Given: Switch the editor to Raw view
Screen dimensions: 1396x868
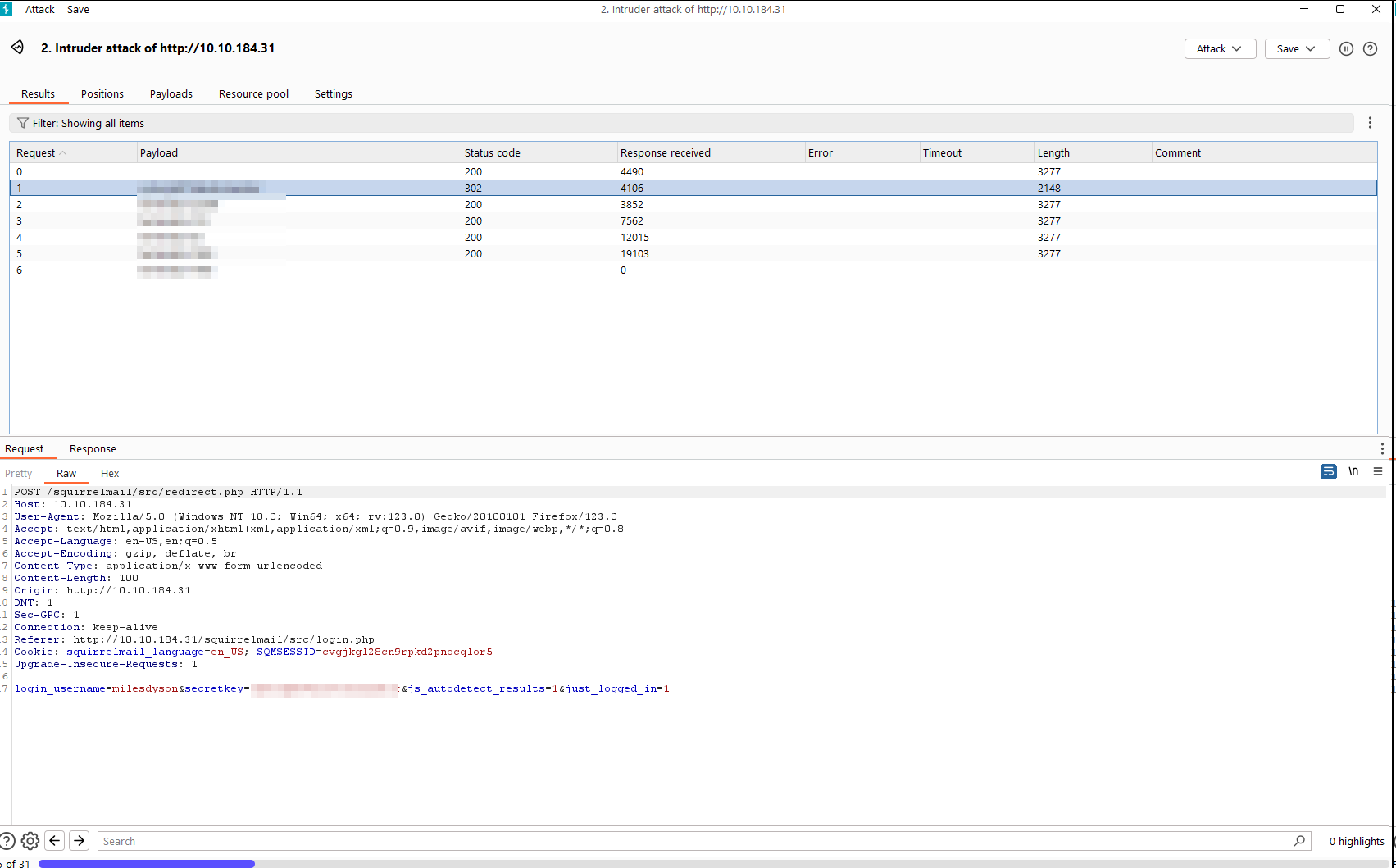Looking at the screenshot, I should pos(66,474).
